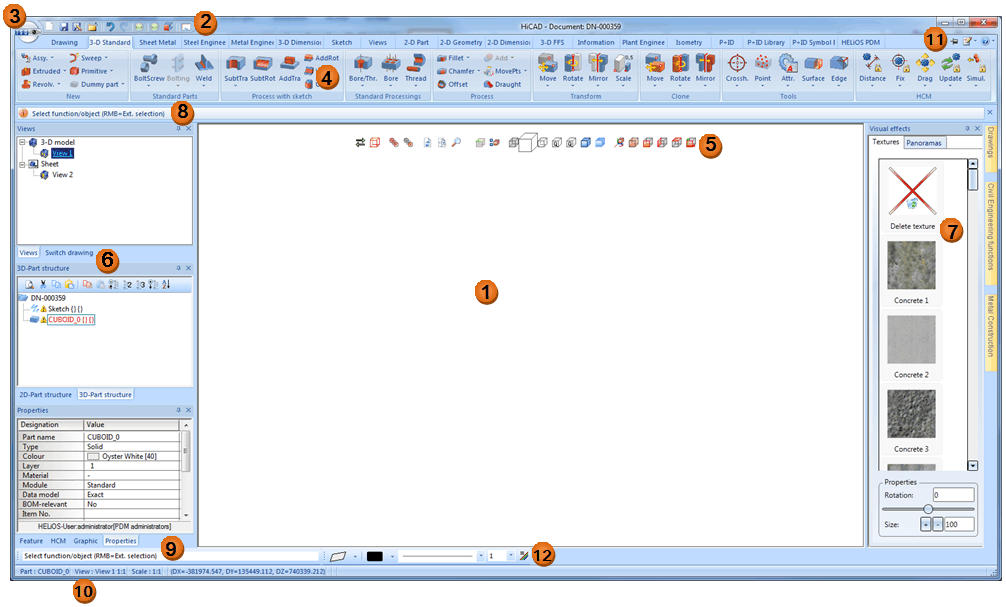Click the Point tool icon

pos(762,68)
